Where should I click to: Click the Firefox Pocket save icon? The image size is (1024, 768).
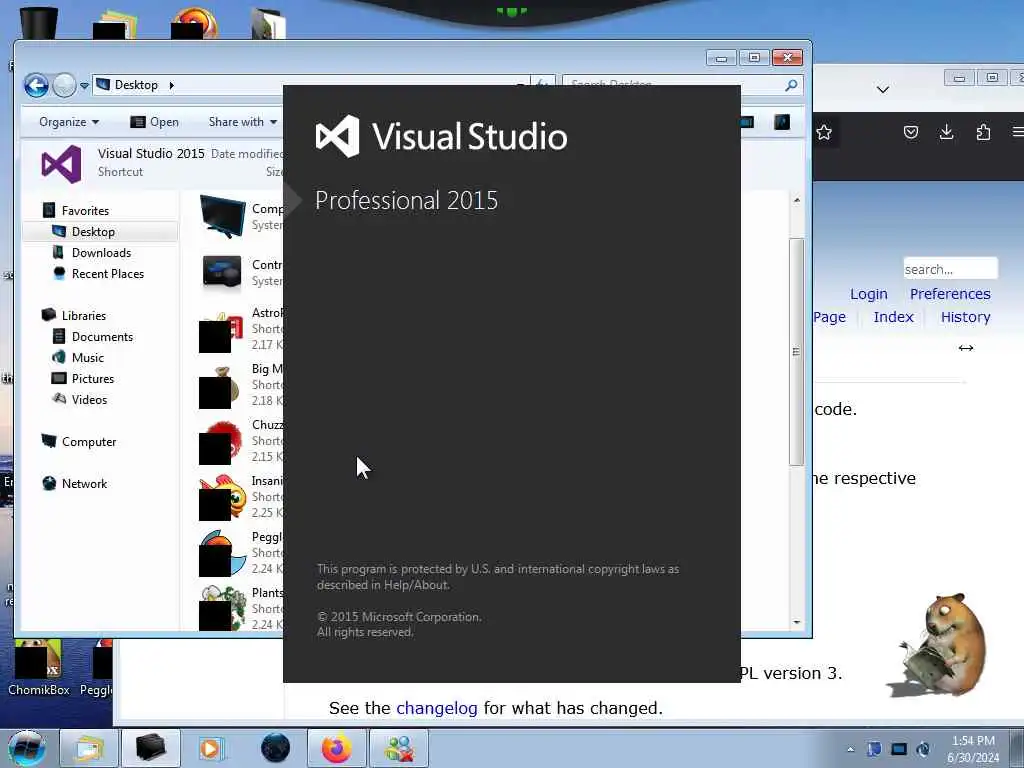[911, 133]
